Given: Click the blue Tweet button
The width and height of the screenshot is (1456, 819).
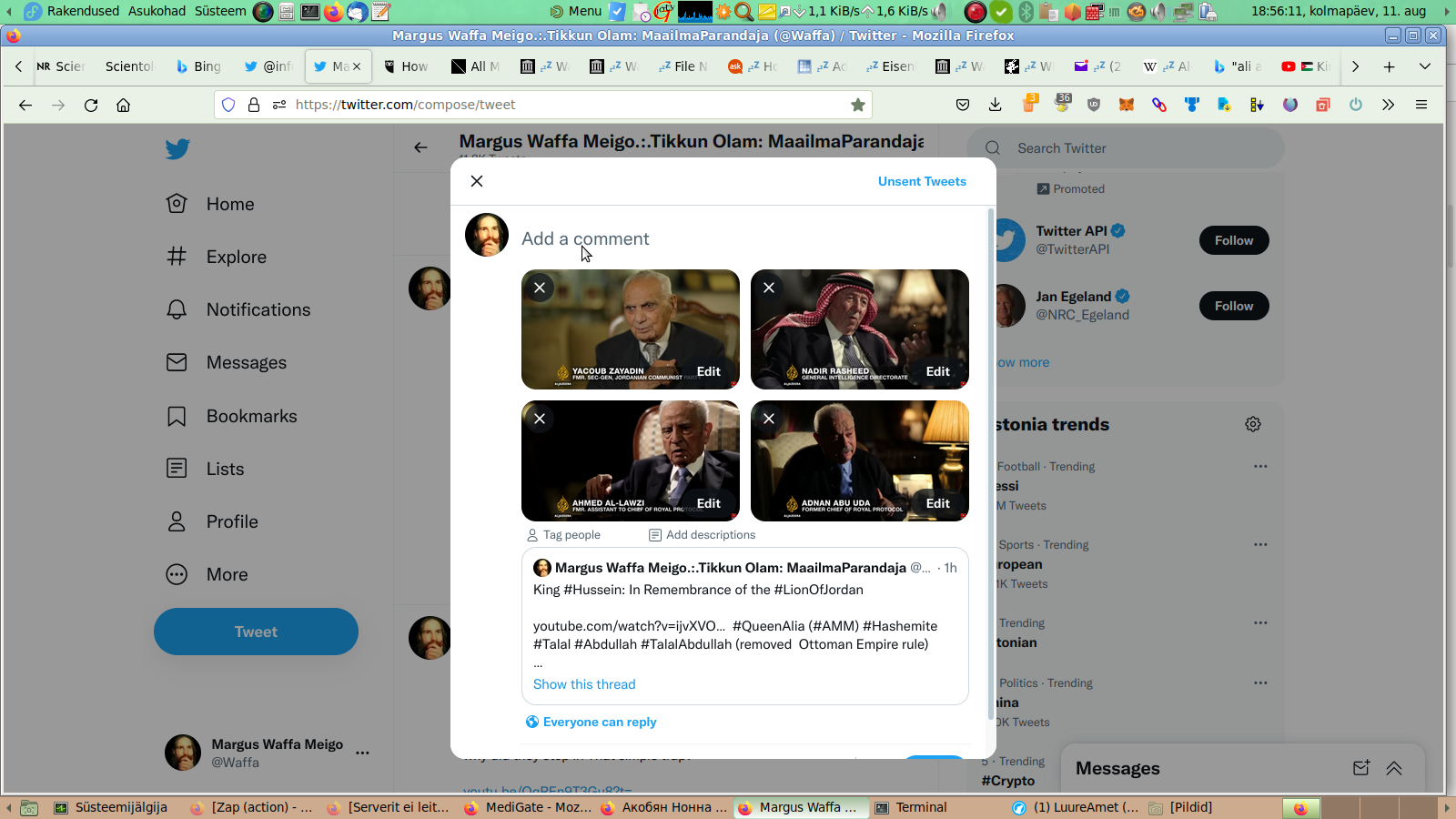Looking at the screenshot, I should coord(256,632).
